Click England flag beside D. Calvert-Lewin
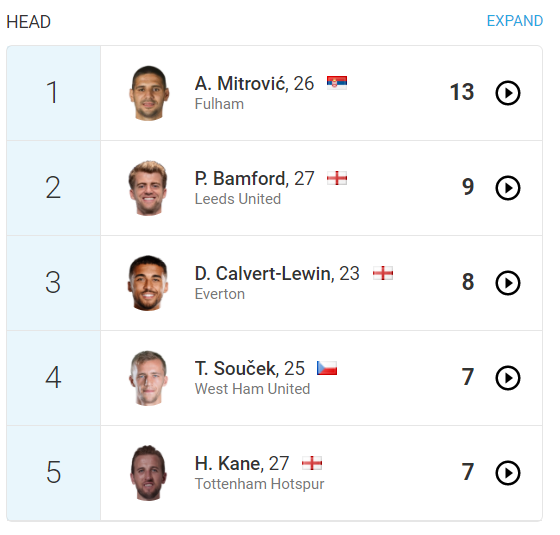 [x=383, y=273]
